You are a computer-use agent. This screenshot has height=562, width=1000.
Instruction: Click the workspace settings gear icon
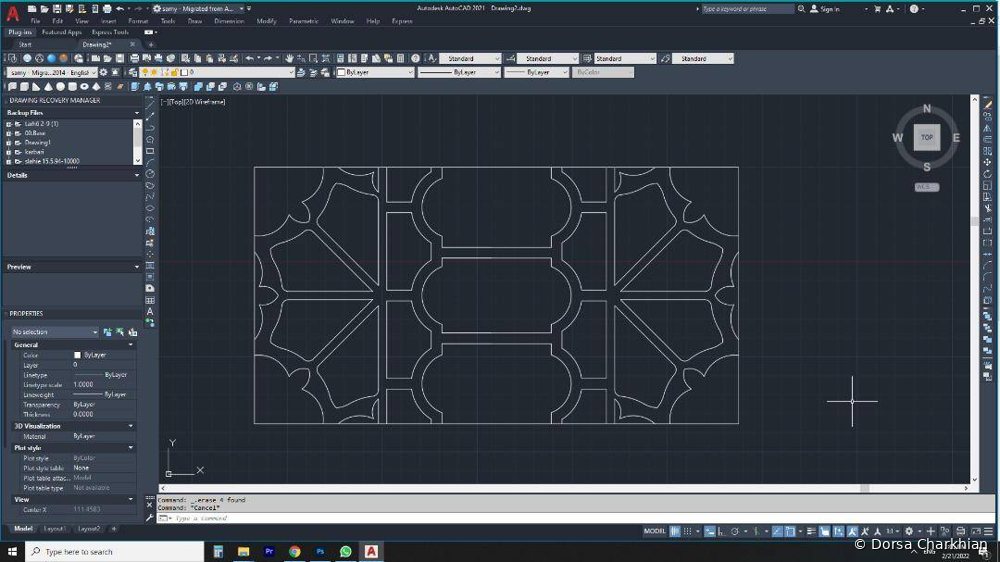103,73
